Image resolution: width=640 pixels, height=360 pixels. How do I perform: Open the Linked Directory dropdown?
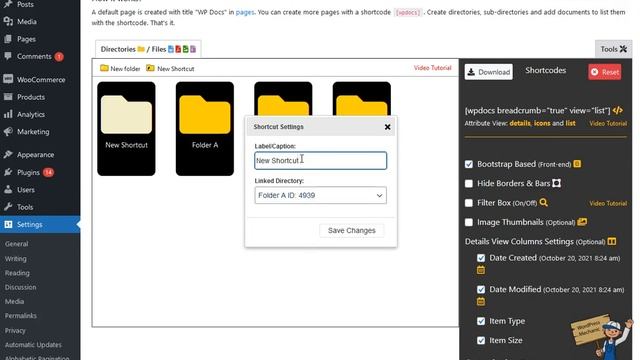(320, 195)
